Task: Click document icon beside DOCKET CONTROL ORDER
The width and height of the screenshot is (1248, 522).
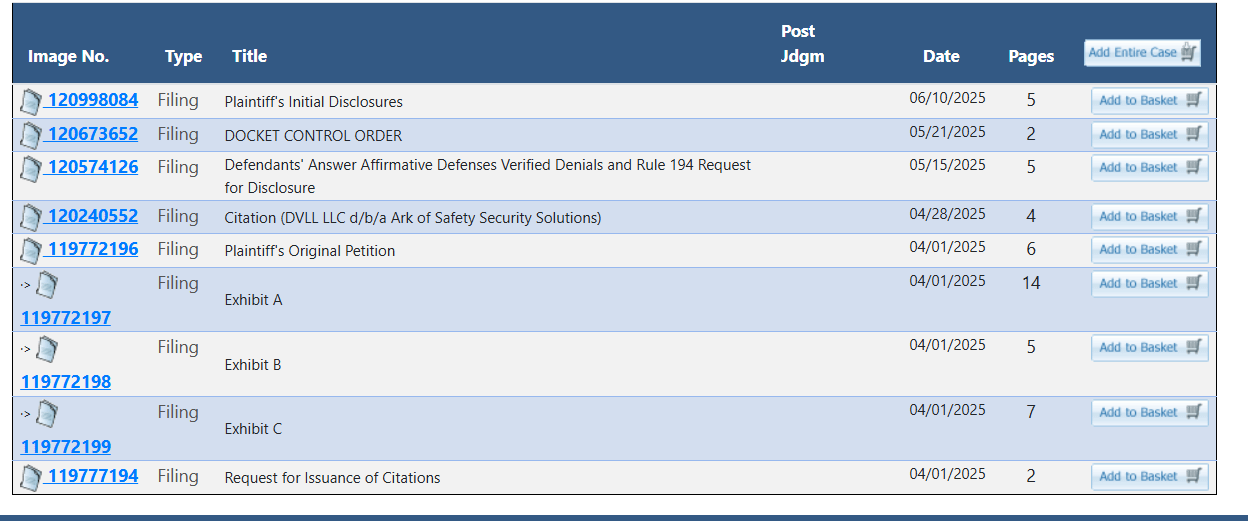Action: [31, 134]
